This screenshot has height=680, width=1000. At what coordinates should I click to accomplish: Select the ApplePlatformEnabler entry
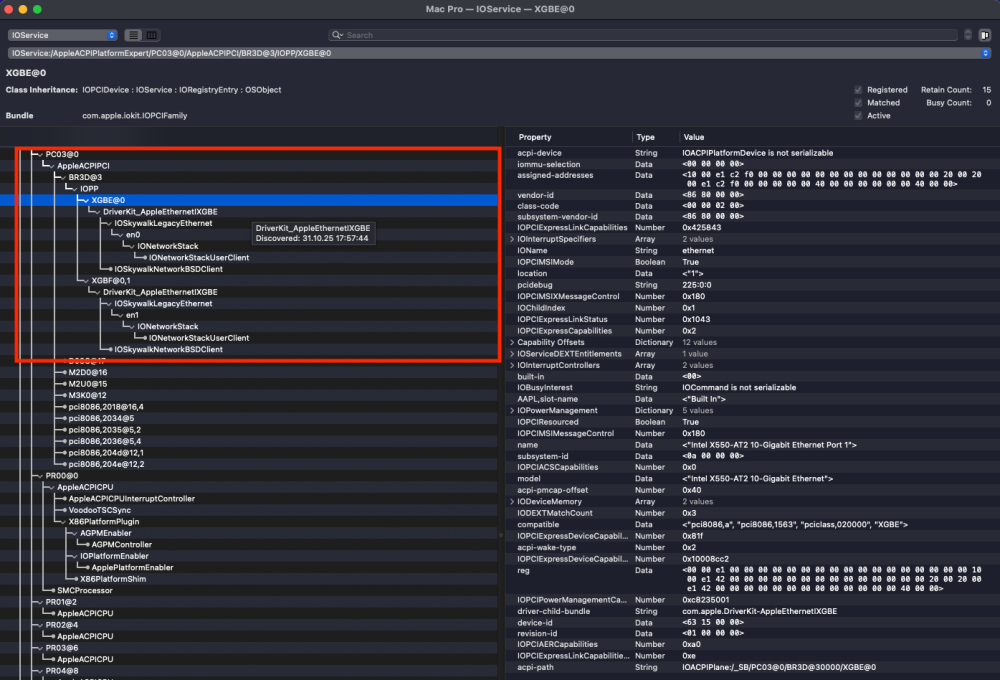(132, 568)
